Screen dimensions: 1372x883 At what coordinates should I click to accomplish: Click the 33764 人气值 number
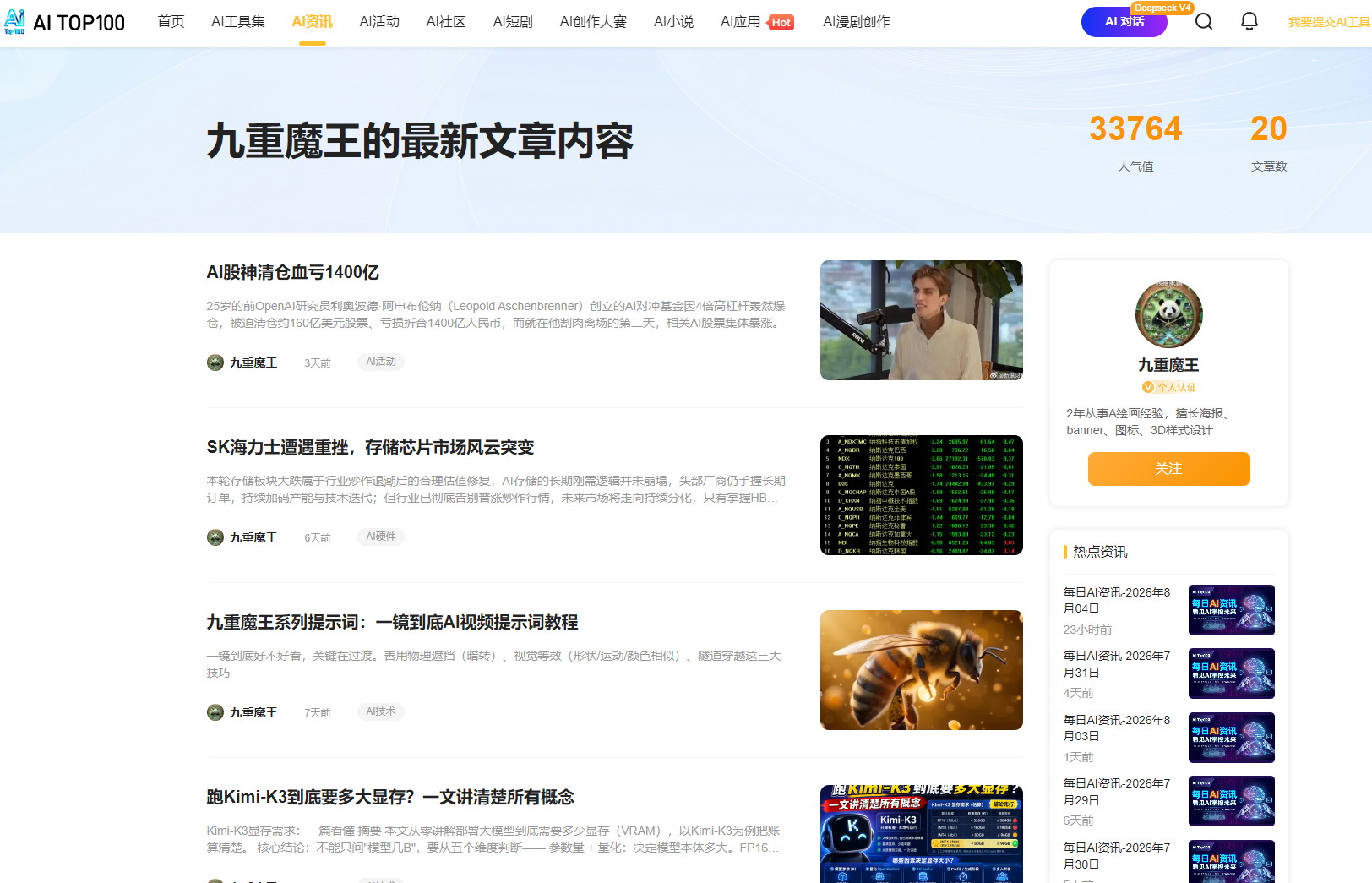tap(1135, 128)
